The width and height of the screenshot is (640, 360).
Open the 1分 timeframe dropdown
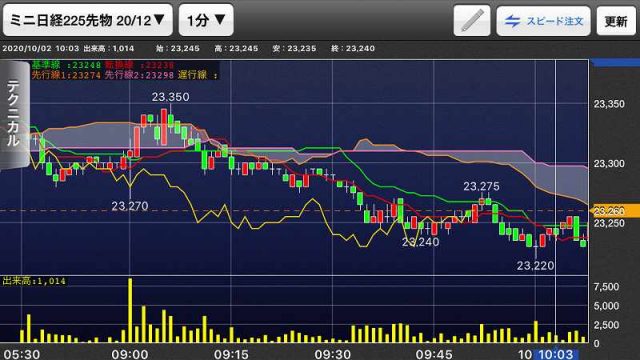[x=206, y=20]
